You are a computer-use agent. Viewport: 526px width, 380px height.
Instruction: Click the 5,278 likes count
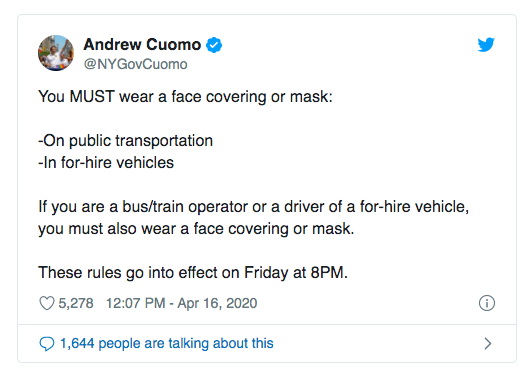(x=76, y=303)
